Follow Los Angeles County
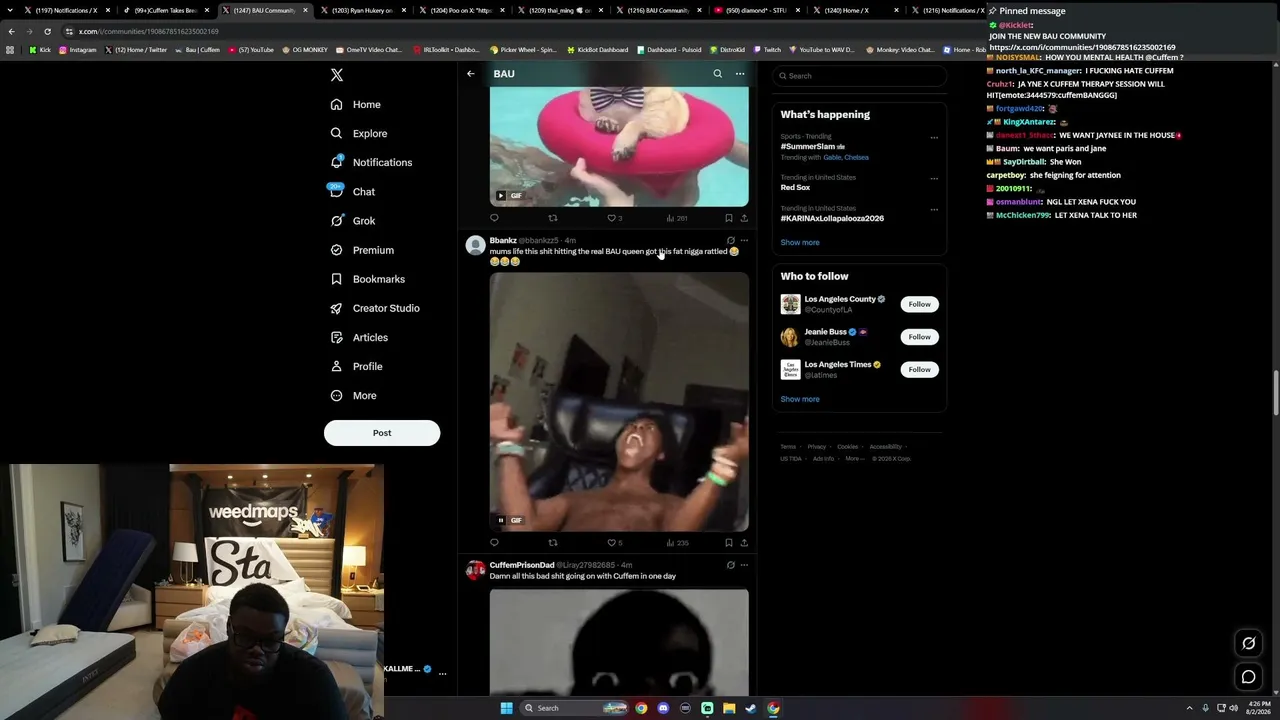The height and width of the screenshot is (720, 1280). coord(919,304)
